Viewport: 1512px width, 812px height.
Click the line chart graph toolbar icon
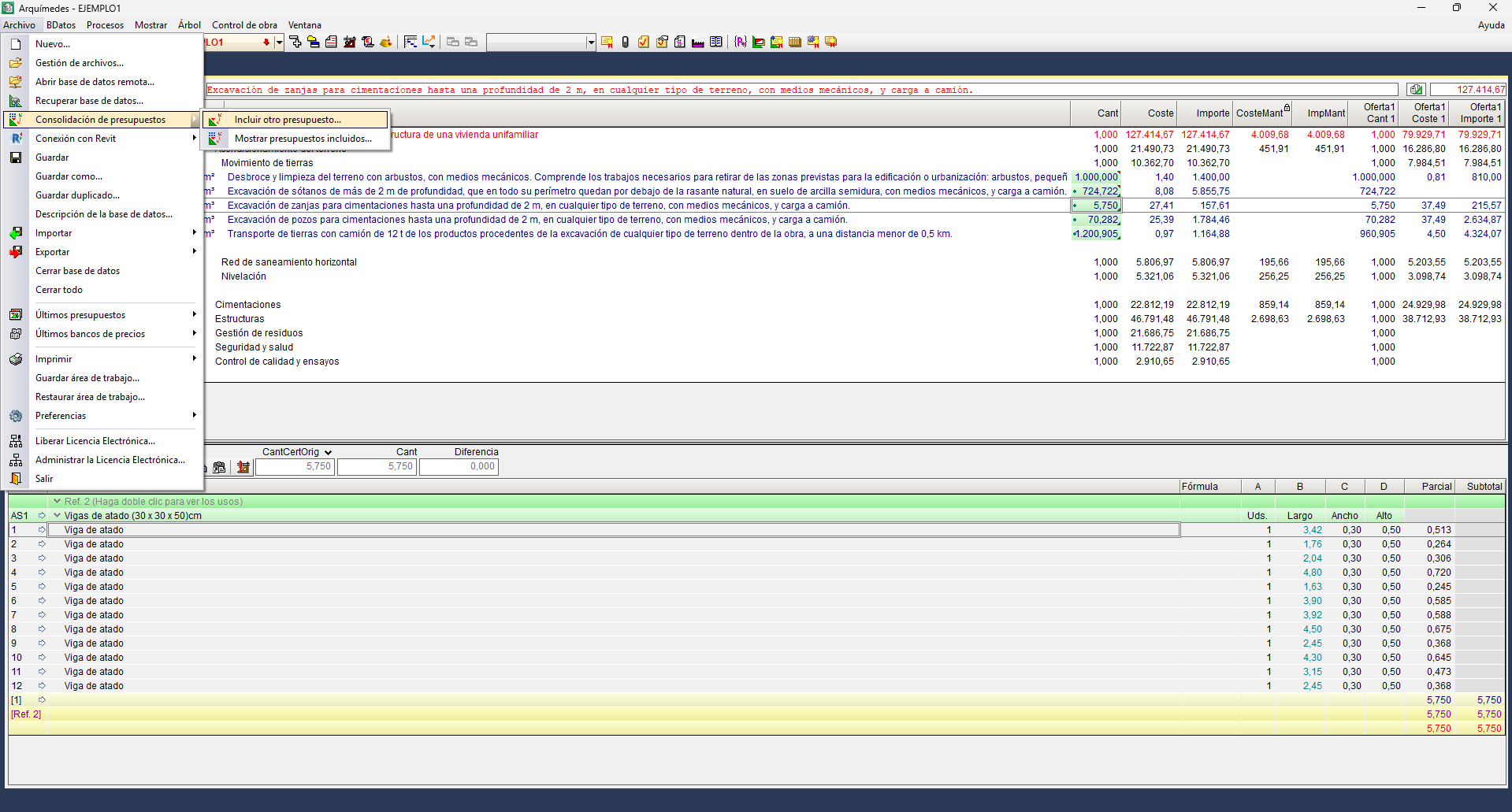click(429, 42)
